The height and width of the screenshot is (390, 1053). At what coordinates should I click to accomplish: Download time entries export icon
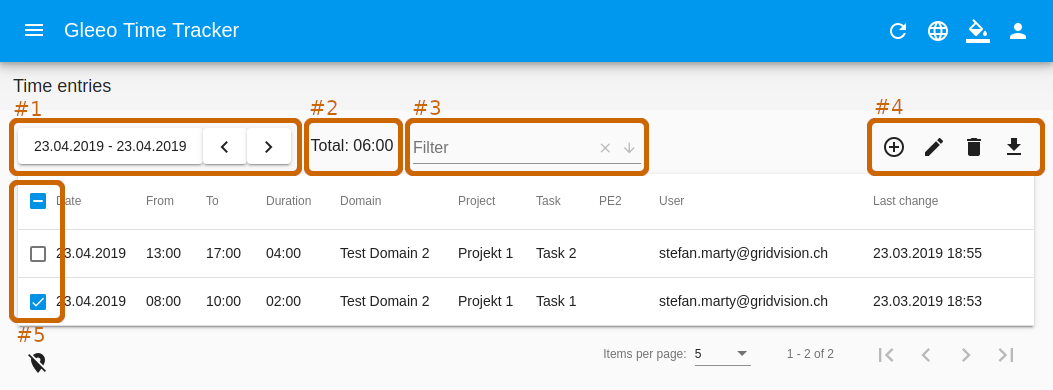(1014, 147)
